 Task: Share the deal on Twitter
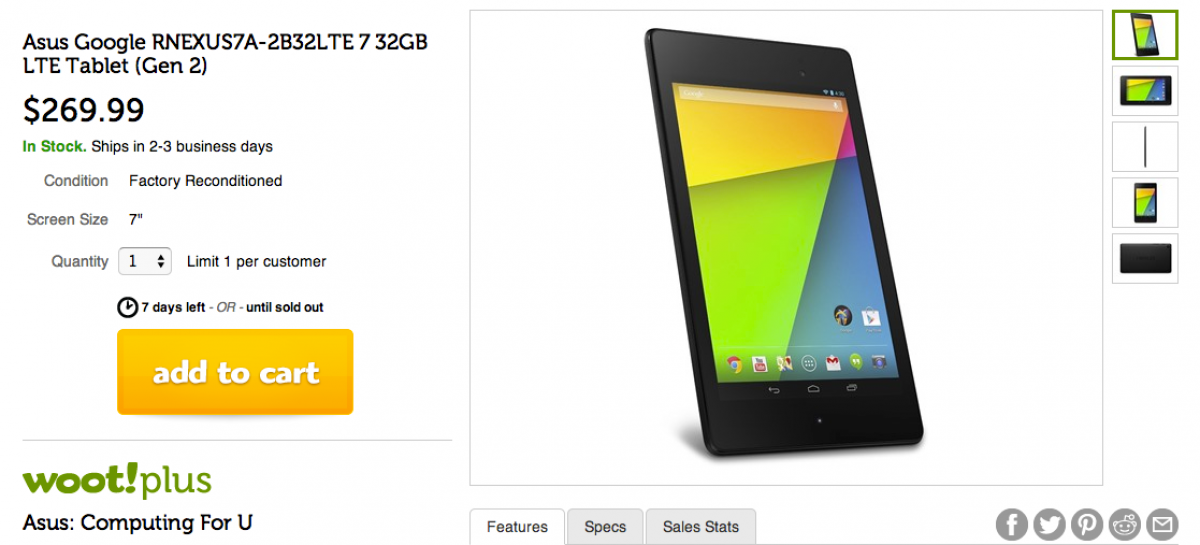(x=1049, y=523)
